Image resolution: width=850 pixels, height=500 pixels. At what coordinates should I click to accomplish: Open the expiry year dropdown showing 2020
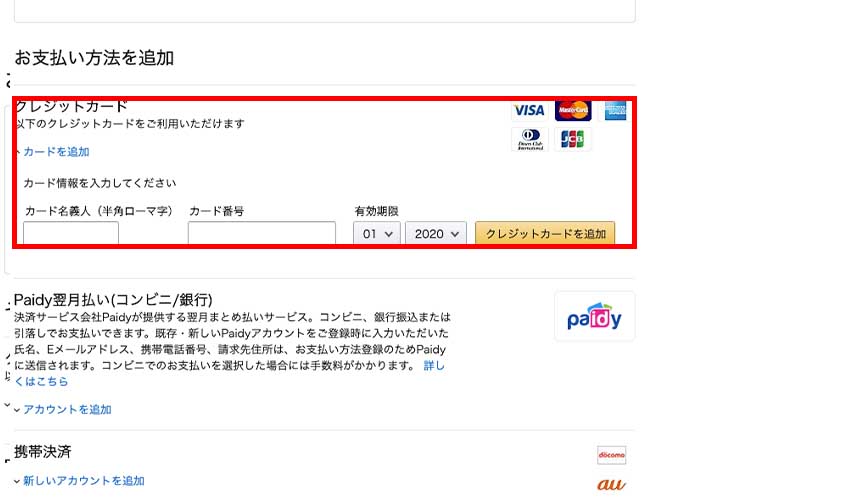(x=436, y=234)
